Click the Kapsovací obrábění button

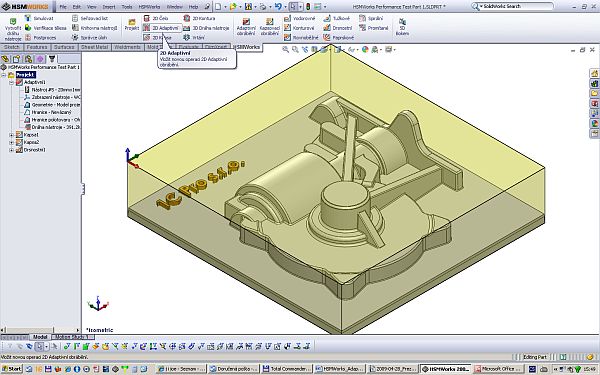[270, 27]
